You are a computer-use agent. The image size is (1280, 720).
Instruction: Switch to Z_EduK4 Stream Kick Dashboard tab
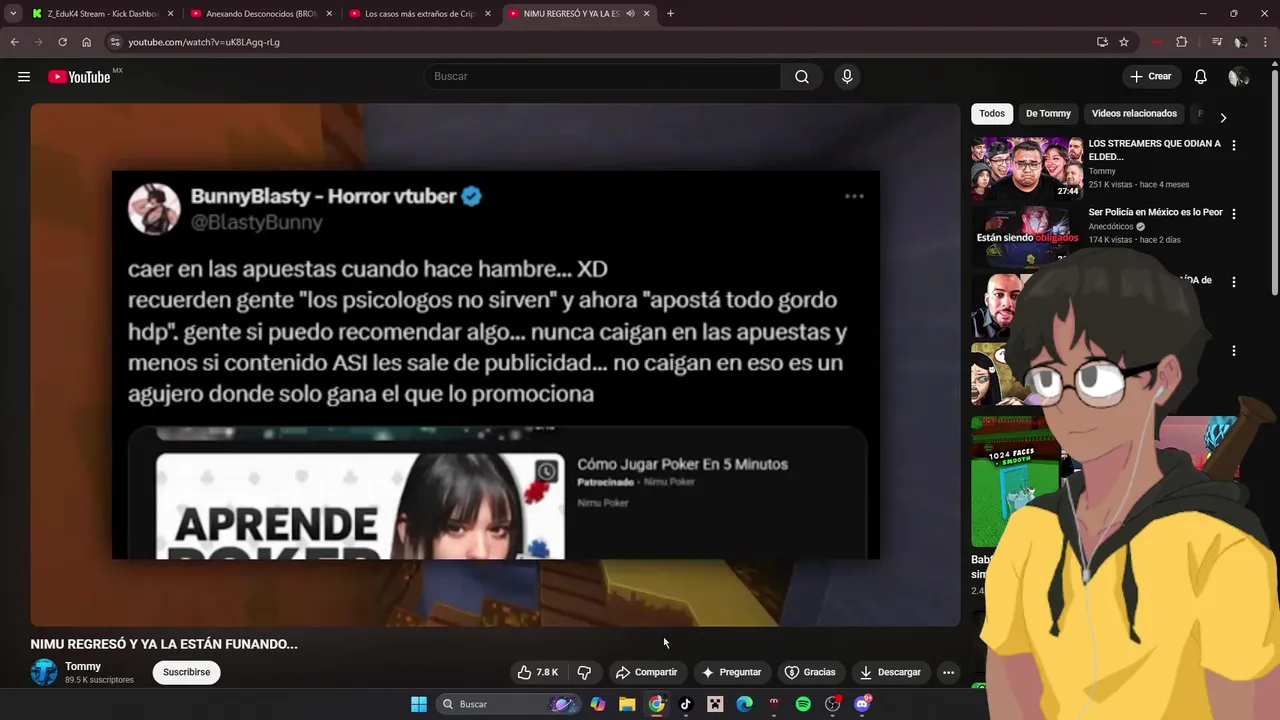(x=103, y=14)
